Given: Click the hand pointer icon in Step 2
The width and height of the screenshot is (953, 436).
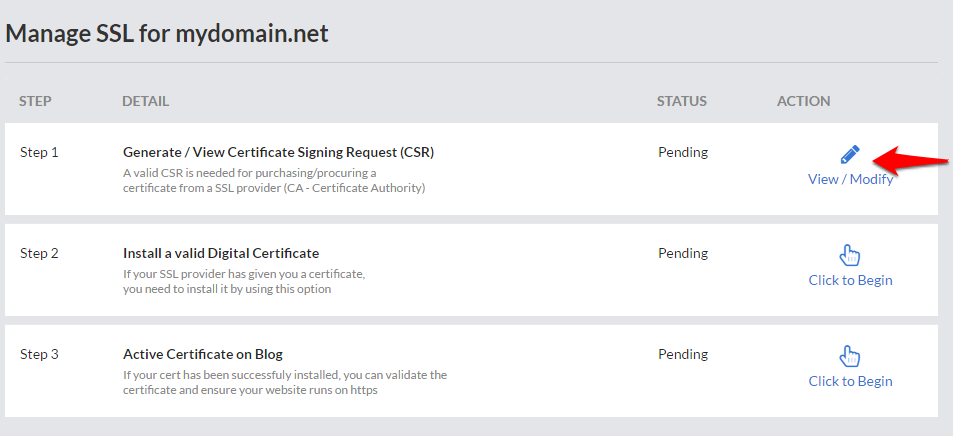Looking at the screenshot, I should point(850,255).
